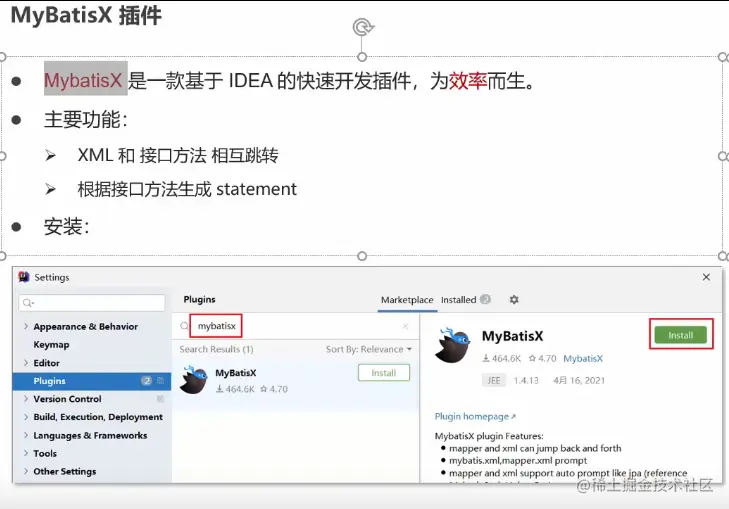
Task: Expand the Version Control node
Action: (x=26, y=399)
